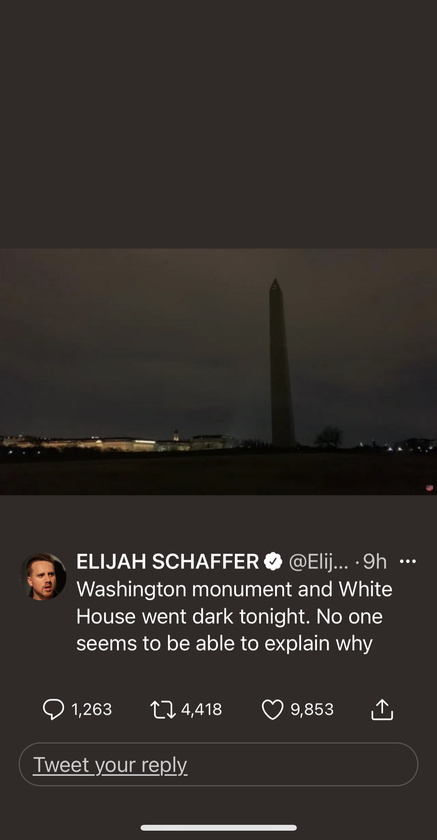This screenshot has width=437, height=840.
Task: Retweet using the arrows icon
Action: coord(163,710)
